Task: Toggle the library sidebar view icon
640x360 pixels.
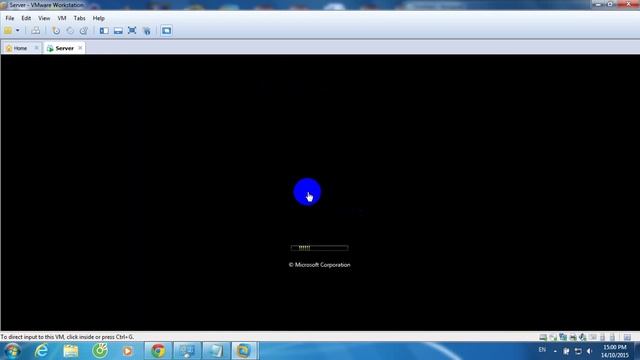Action: click(104, 31)
